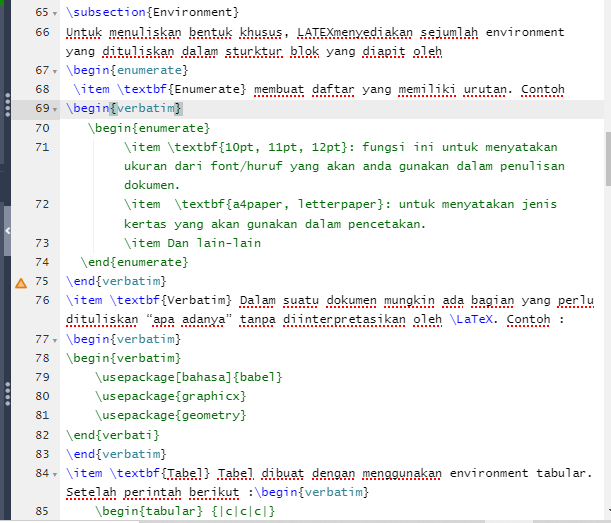Select line number 79 in the gutter
This screenshot has height=523, width=611.
point(42,377)
